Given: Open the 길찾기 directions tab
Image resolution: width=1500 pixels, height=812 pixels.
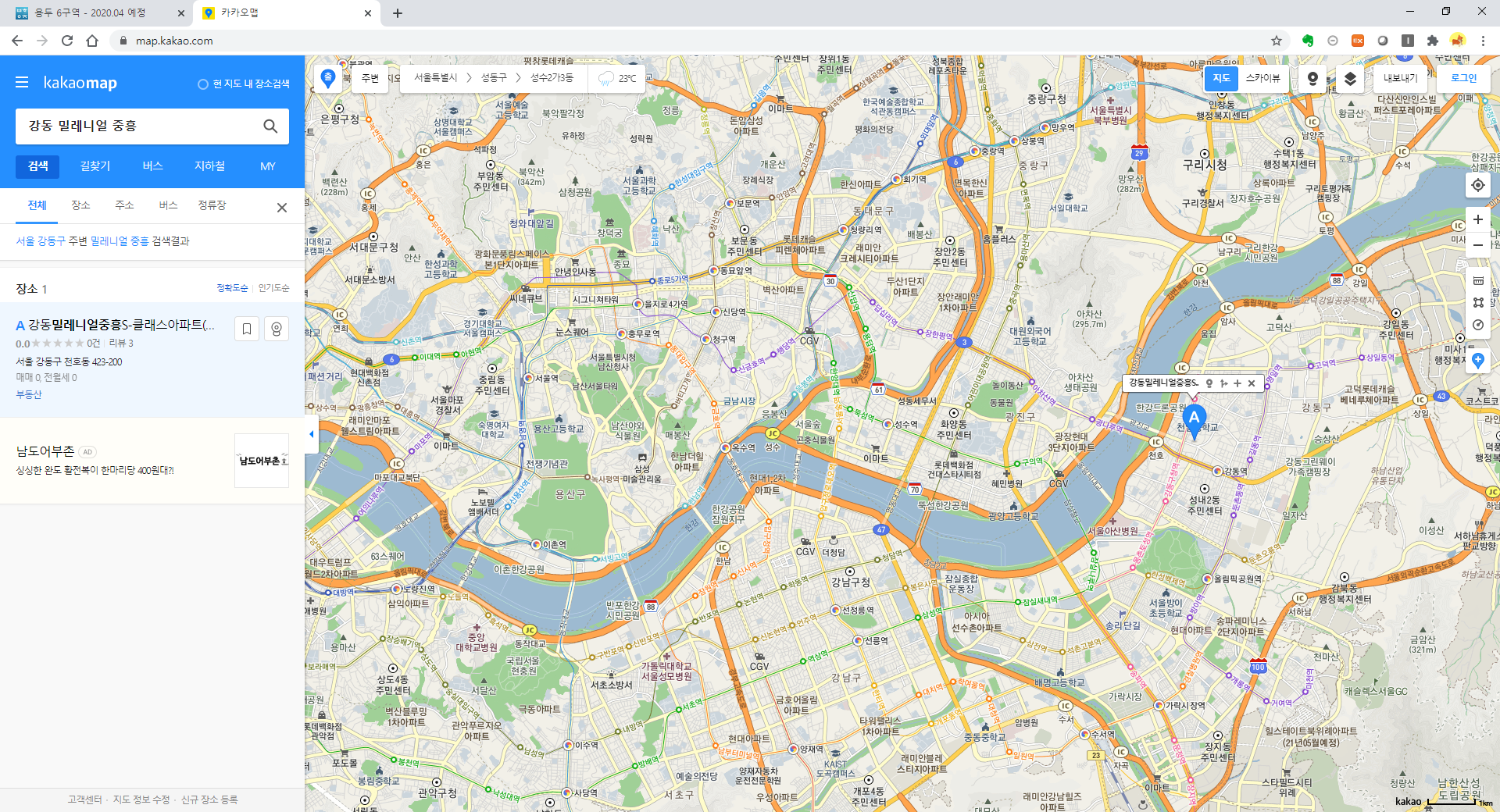Looking at the screenshot, I should pos(95,166).
